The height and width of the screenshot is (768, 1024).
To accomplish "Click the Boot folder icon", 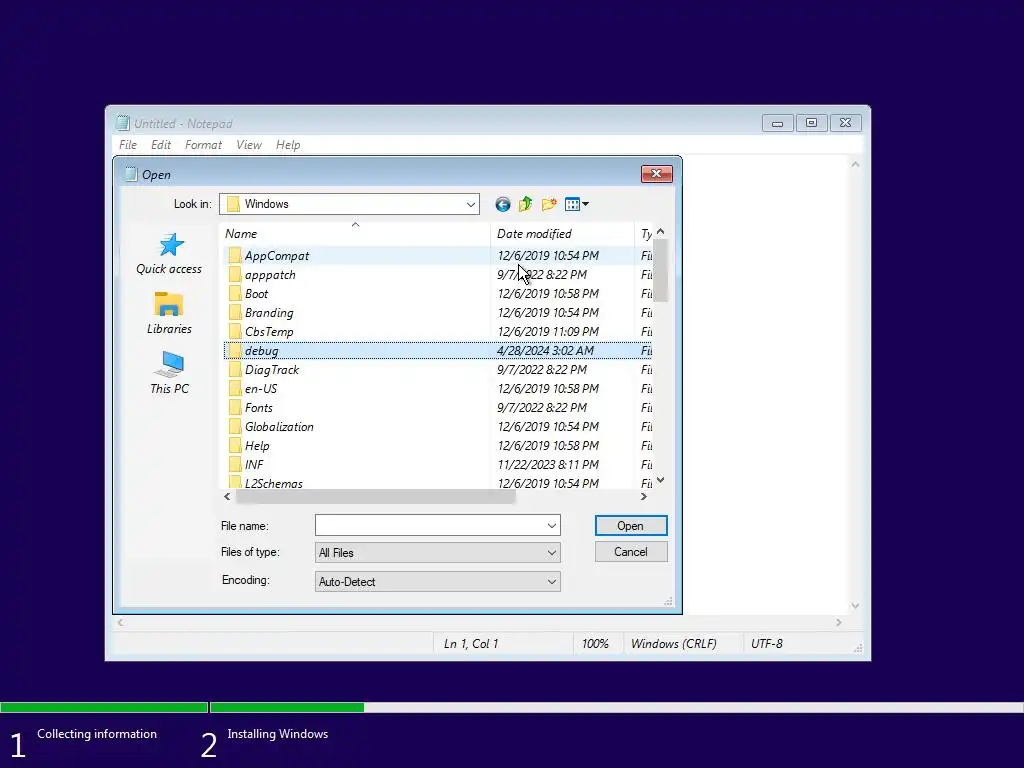I will tap(234, 294).
